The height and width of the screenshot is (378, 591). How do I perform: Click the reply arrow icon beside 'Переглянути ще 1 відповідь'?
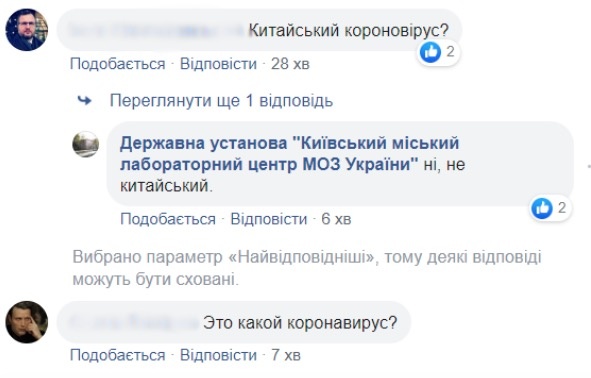click(x=84, y=101)
